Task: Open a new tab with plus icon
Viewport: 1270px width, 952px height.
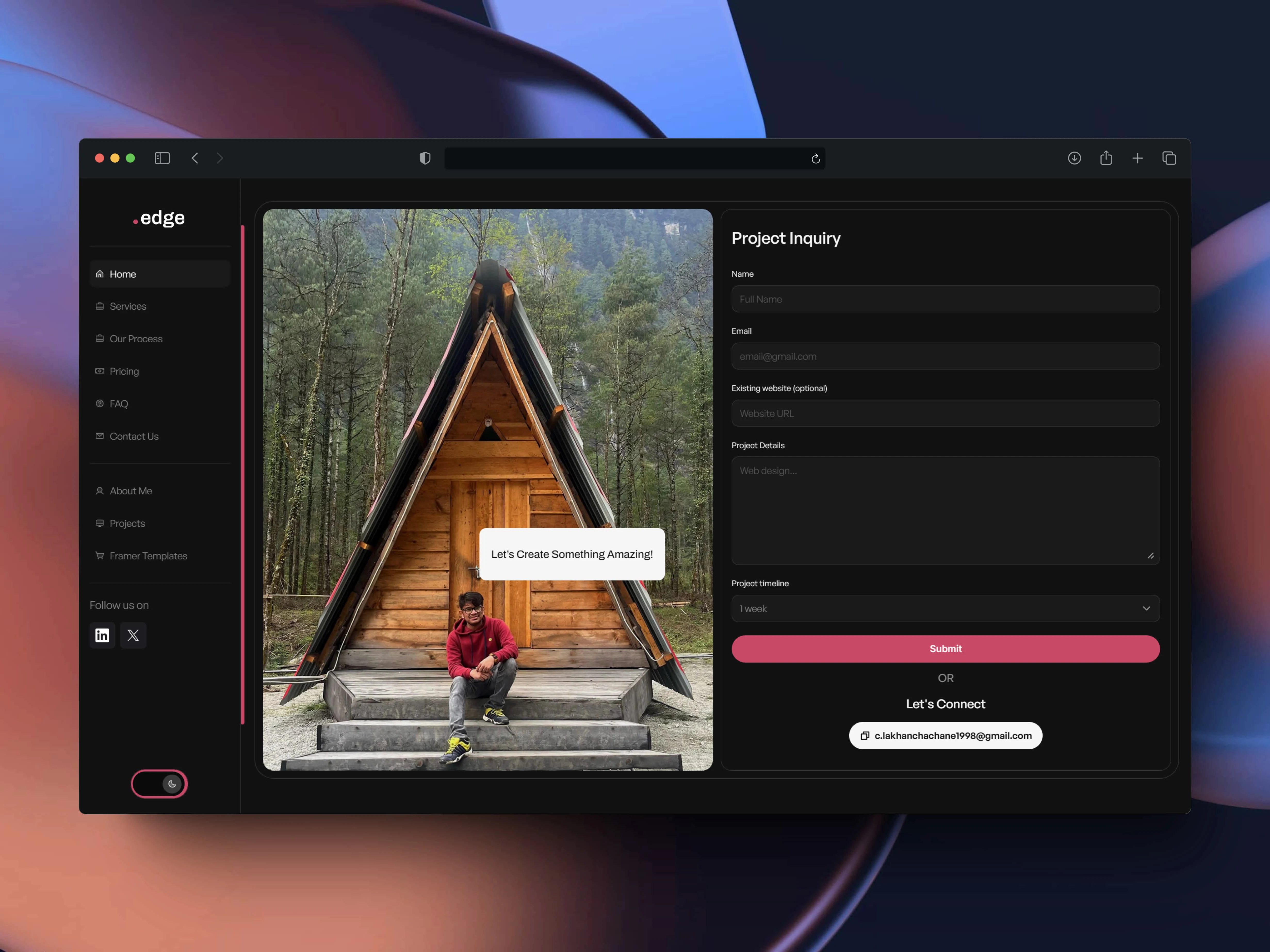Action: click(x=1137, y=158)
